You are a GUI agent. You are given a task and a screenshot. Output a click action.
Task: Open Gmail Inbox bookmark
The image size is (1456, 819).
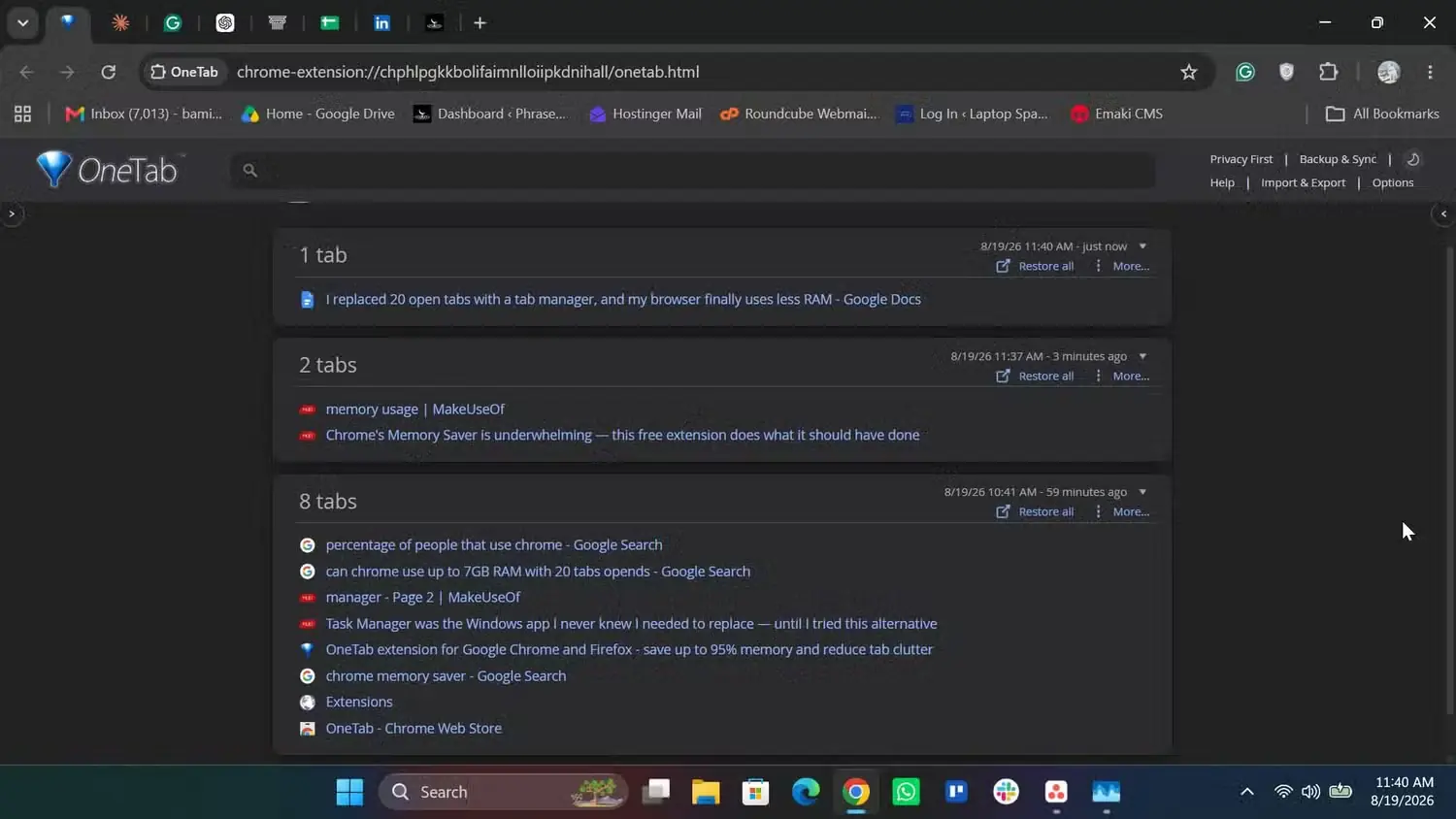click(x=144, y=114)
